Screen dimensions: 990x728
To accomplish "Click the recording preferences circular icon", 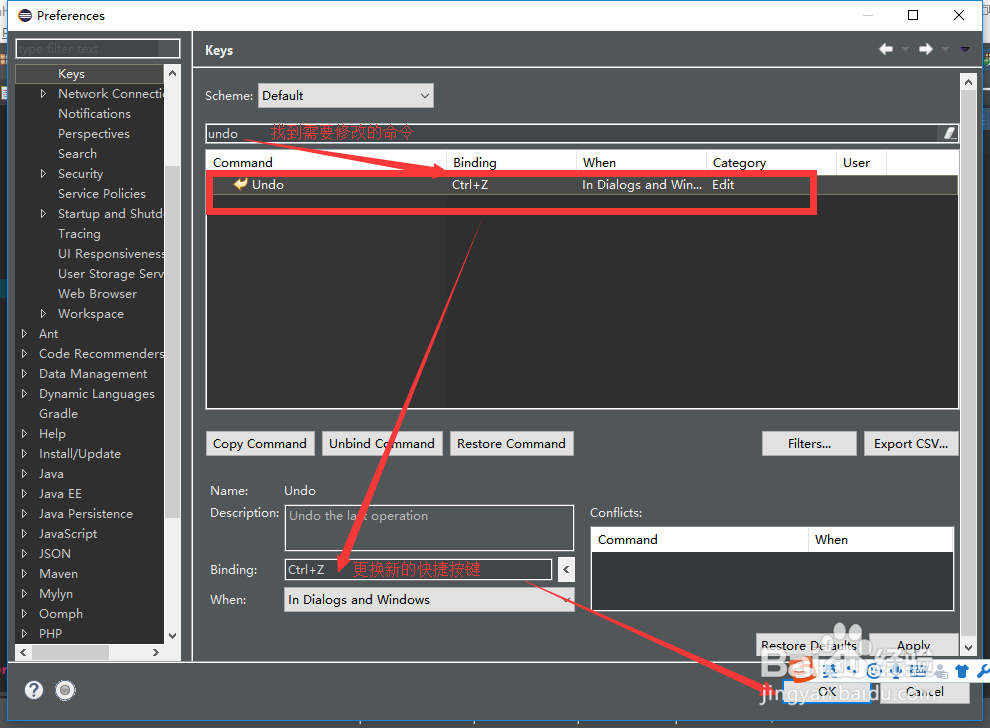I will point(65,690).
